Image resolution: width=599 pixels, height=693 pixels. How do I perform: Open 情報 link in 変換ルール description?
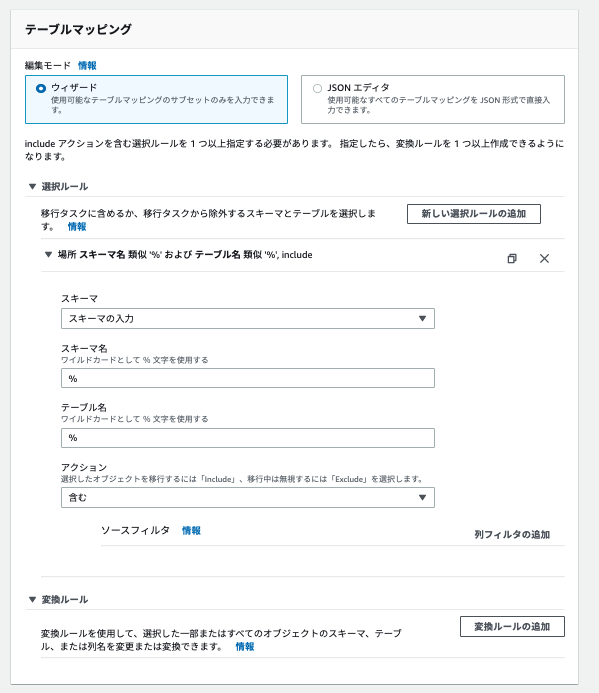(x=245, y=647)
